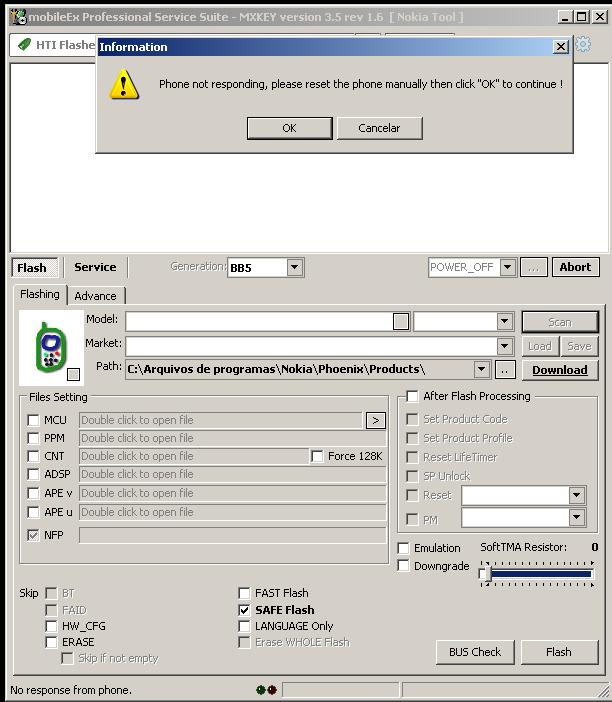Image resolution: width=612 pixels, height=702 pixels.
Task: Click the ellipsis button beside POWER_OFF
Action: [534, 267]
